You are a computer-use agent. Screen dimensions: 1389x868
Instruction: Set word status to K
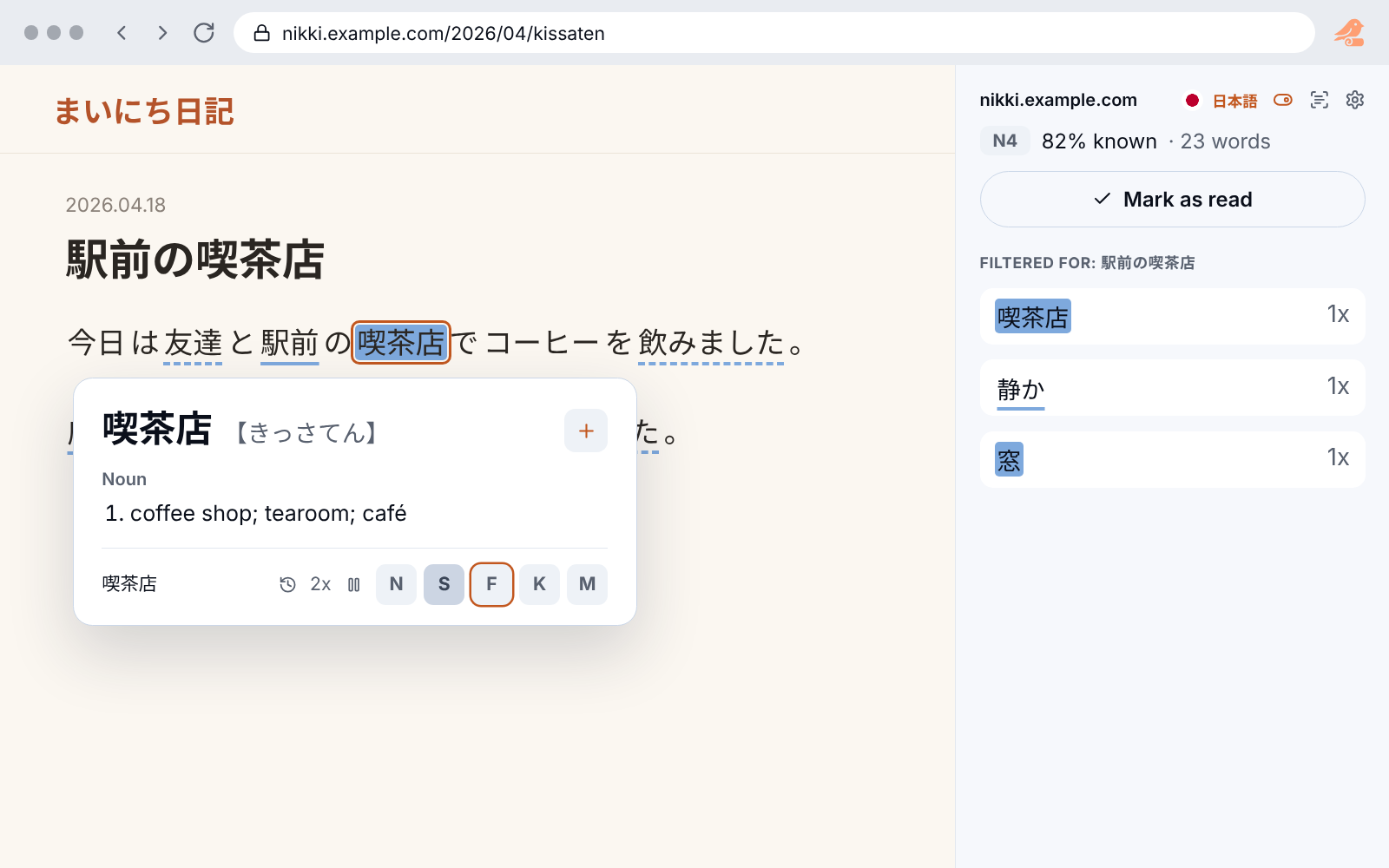[x=539, y=584]
